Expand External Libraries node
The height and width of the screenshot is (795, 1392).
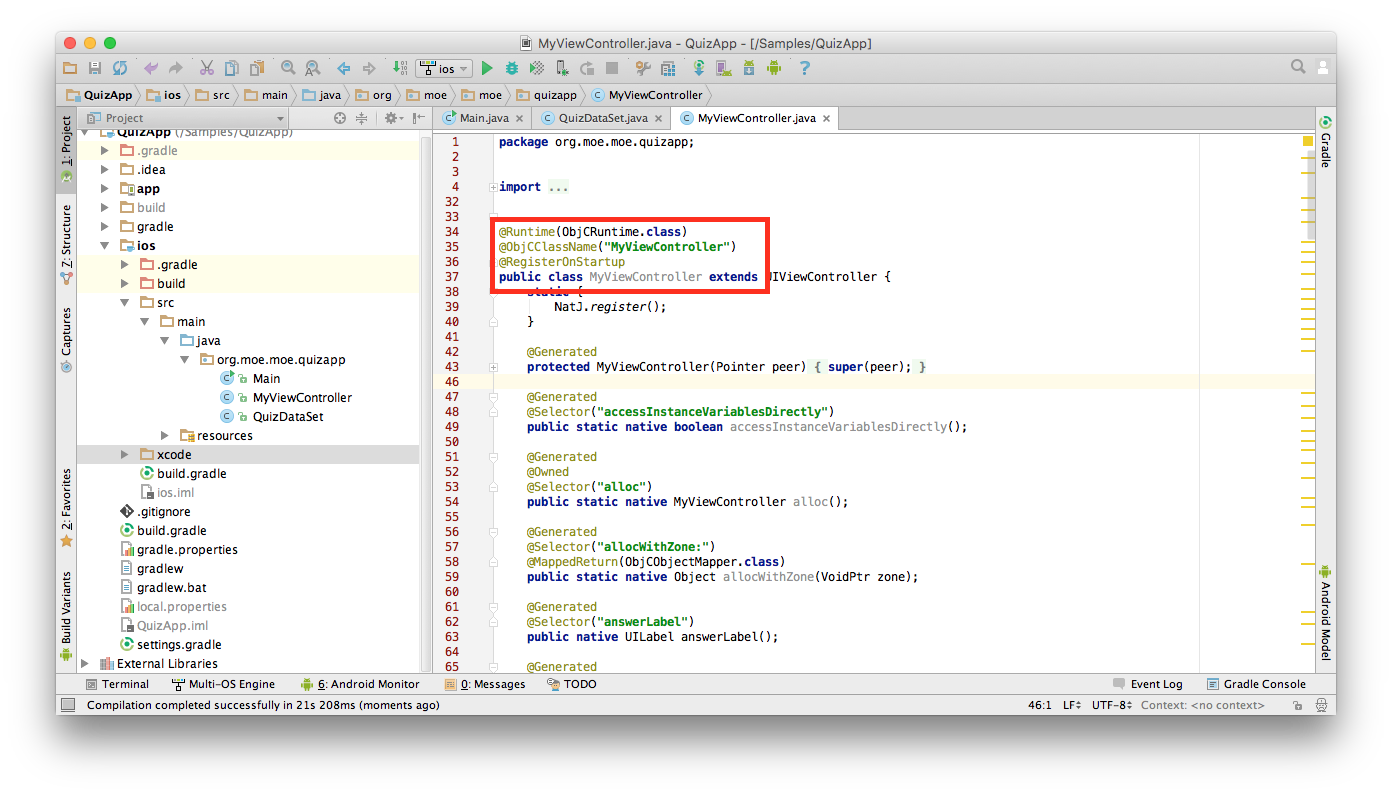coord(85,663)
